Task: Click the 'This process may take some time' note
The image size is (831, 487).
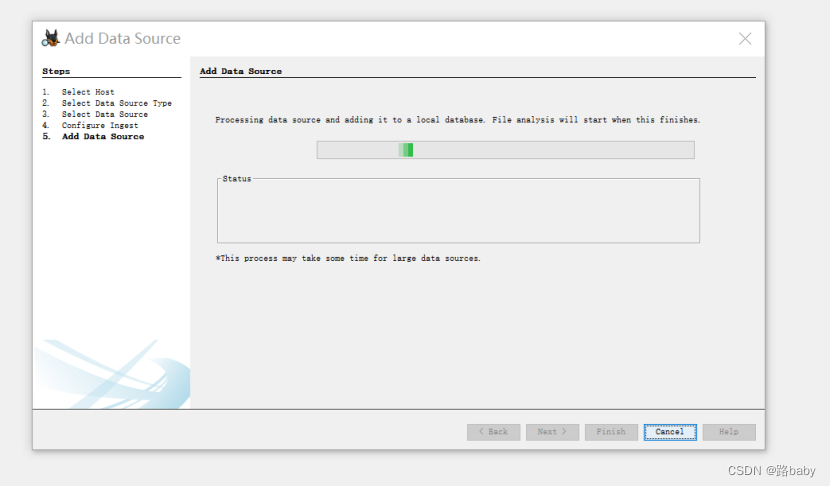Action: tap(348, 259)
